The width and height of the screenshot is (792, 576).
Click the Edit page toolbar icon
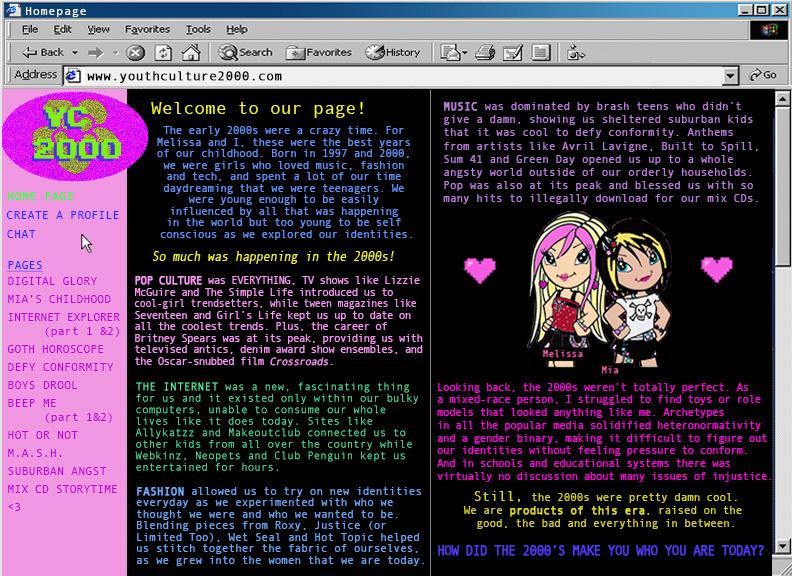click(512, 53)
